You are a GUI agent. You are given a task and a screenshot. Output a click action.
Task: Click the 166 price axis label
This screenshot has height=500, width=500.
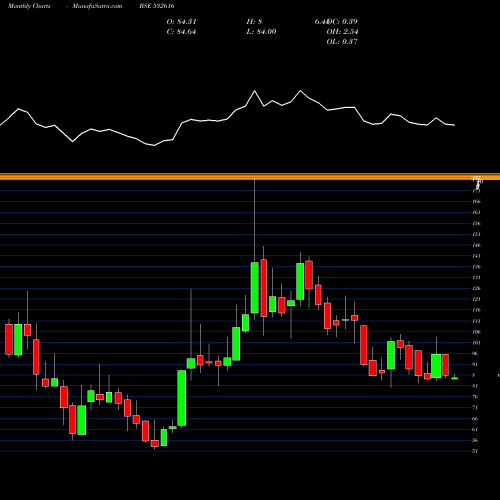pyautogui.click(x=476, y=202)
